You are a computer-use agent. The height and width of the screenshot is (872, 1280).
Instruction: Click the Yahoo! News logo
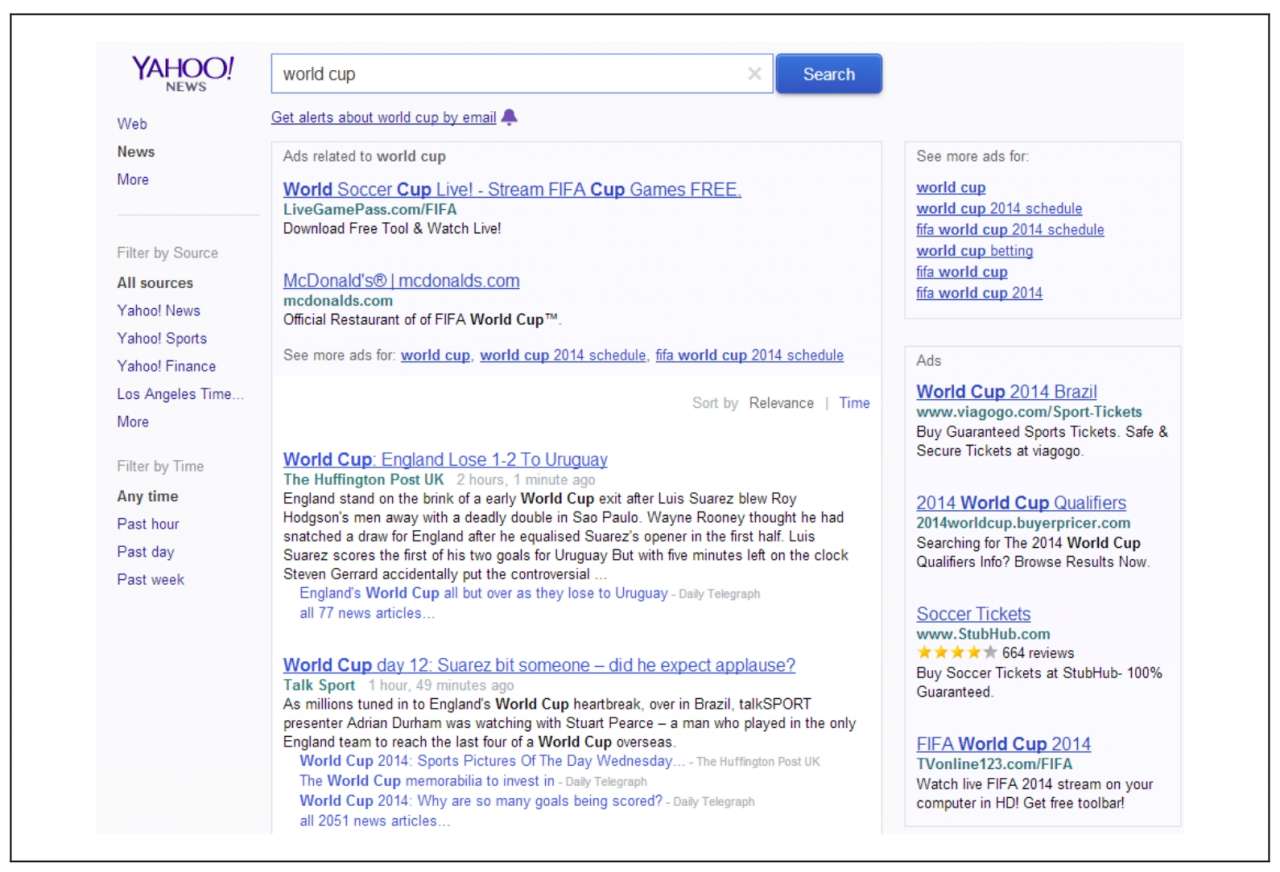point(183,74)
